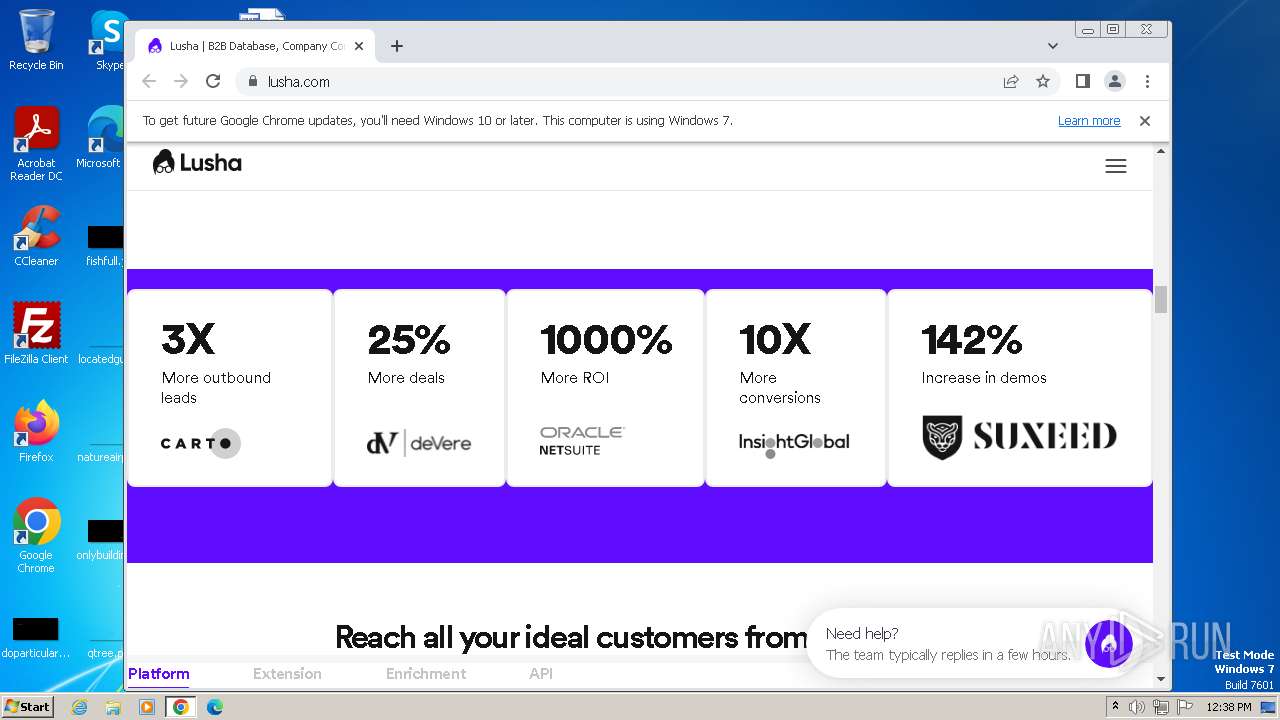Screen dimensions: 1280x720
Task: Open the tab search dropdown
Action: click(x=1052, y=46)
